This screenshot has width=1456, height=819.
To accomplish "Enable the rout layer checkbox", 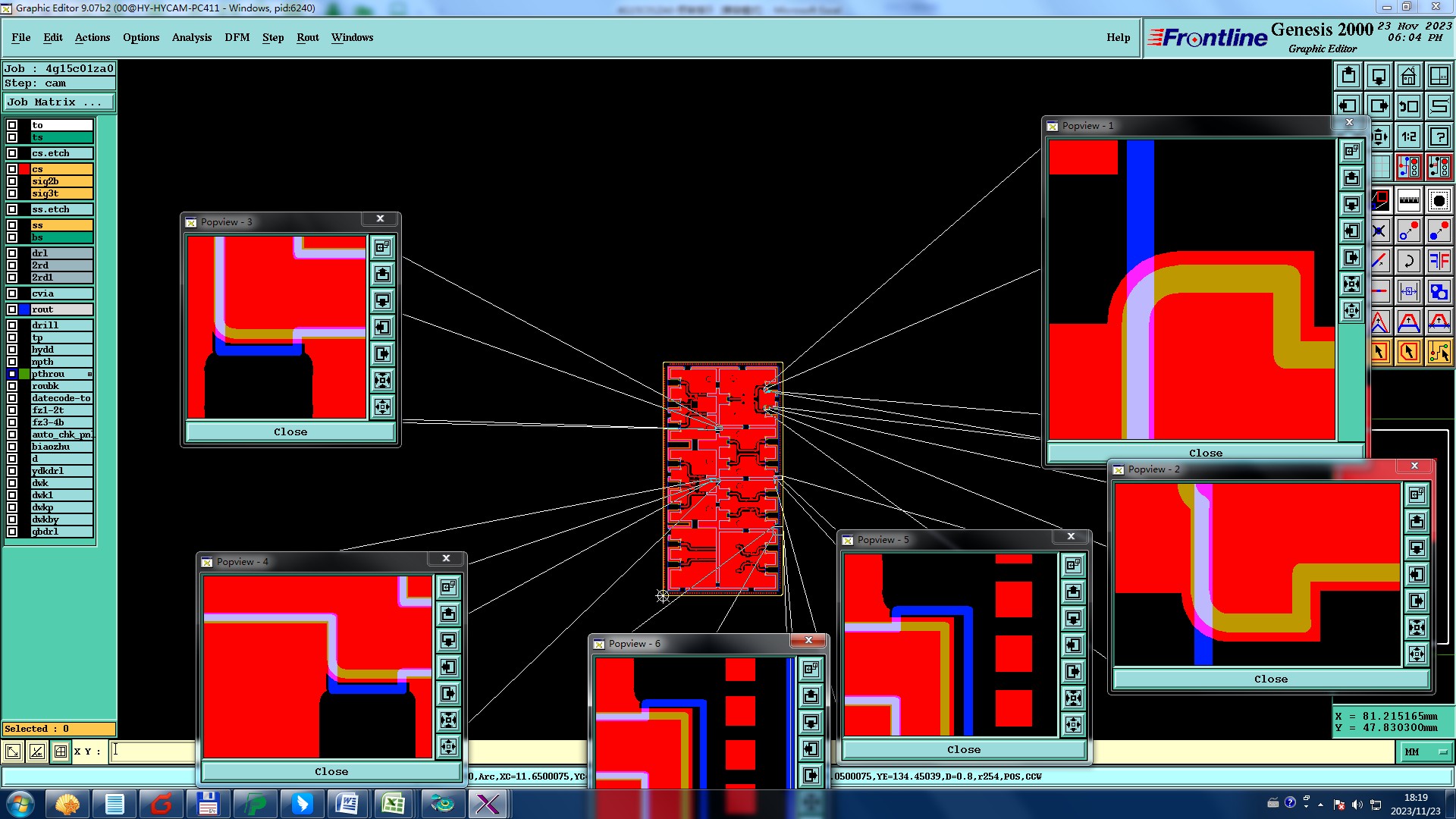I will tap(12, 309).
